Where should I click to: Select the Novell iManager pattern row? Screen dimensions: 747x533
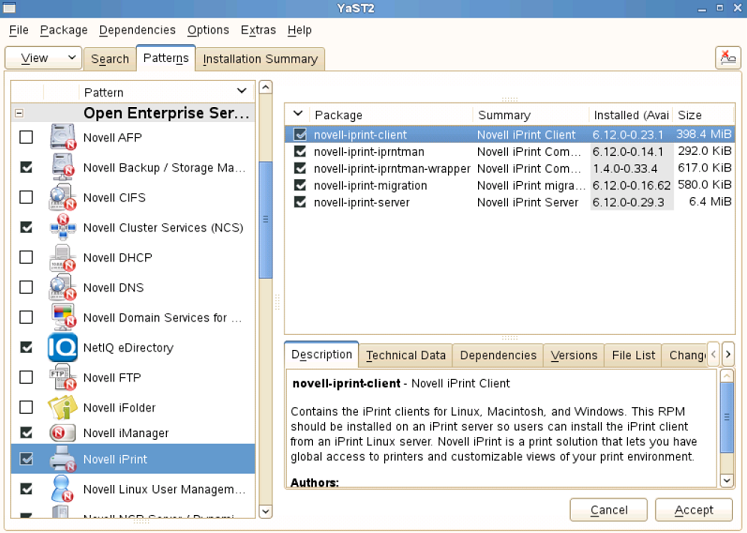(133, 432)
